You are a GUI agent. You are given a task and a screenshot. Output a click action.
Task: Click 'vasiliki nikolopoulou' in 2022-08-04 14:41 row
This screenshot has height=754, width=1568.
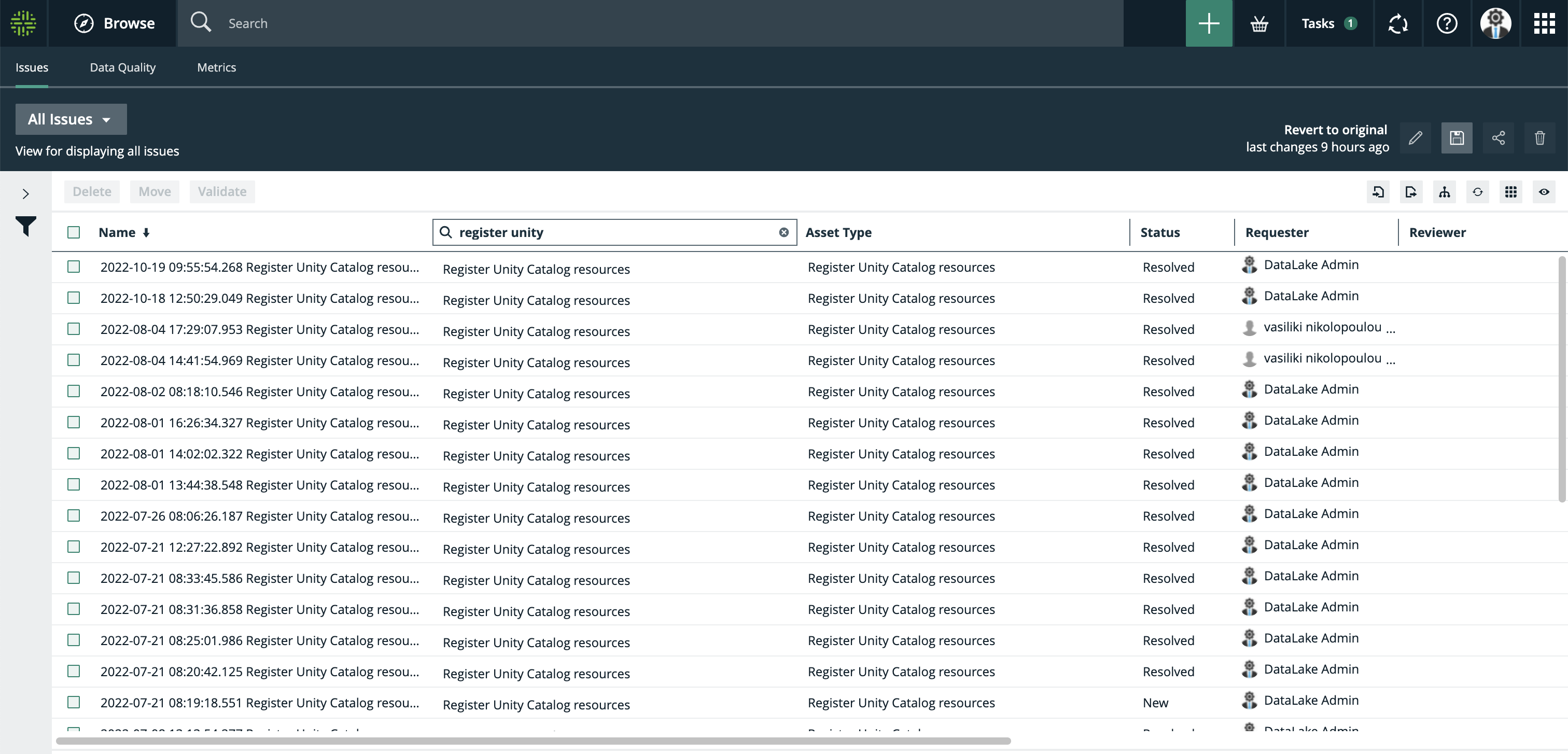pos(1322,358)
